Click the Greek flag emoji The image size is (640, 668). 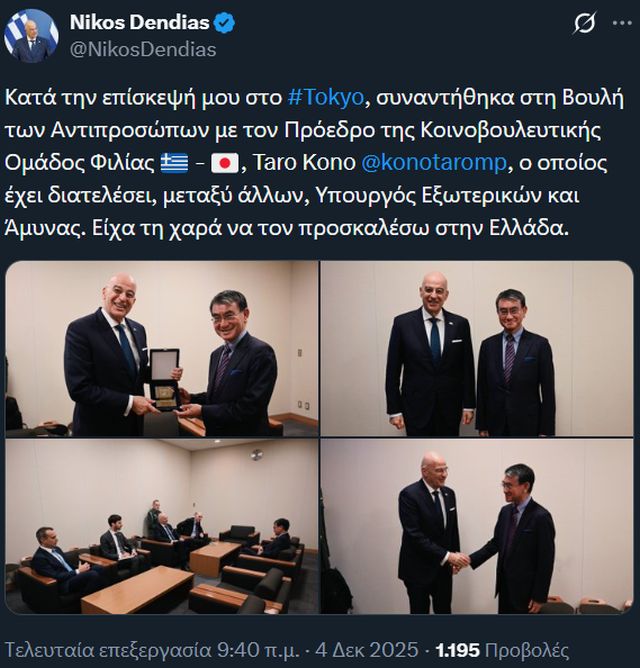(x=174, y=163)
